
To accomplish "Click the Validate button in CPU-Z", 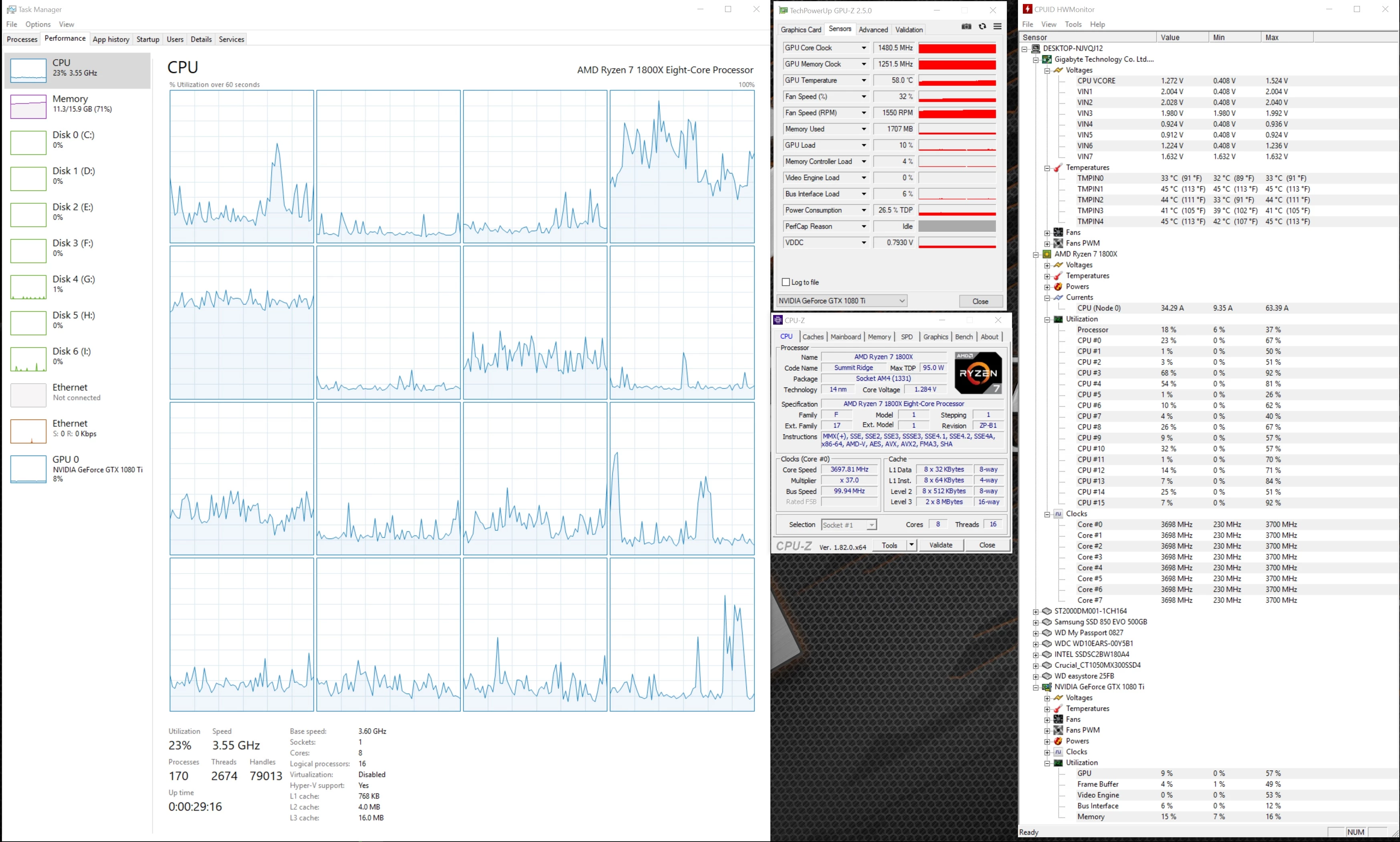I will pyautogui.click(x=941, y=545).
